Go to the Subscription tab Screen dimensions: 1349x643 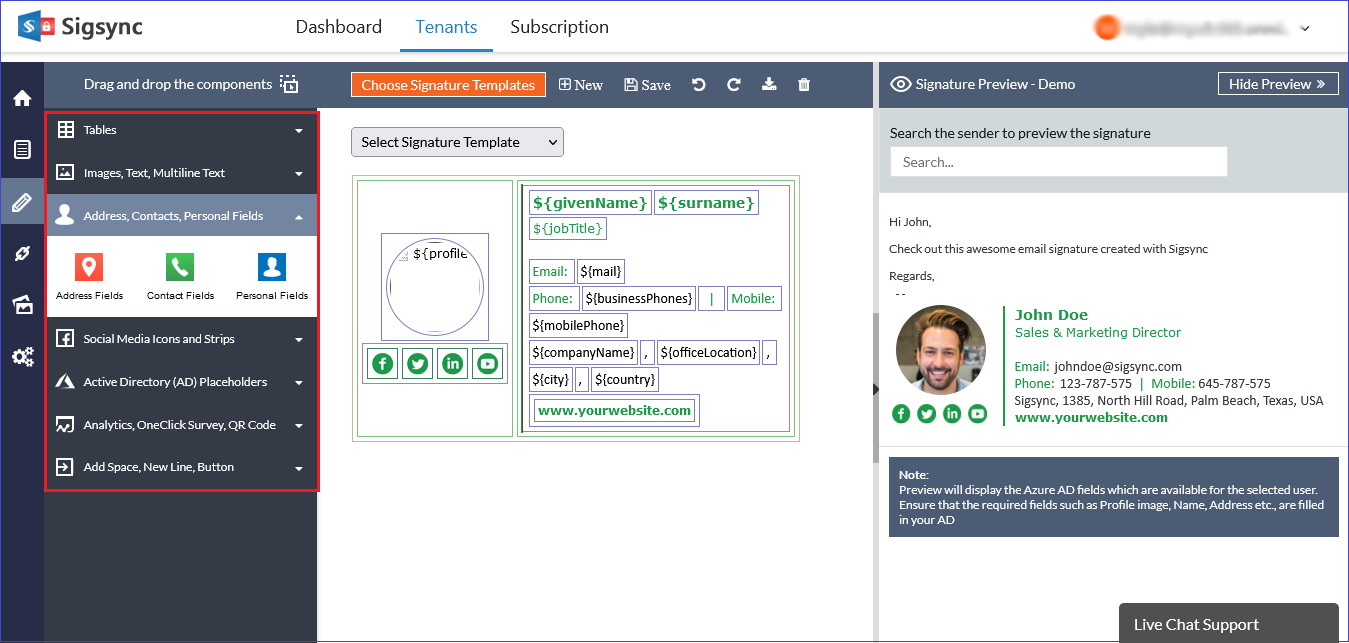(559, 27)
